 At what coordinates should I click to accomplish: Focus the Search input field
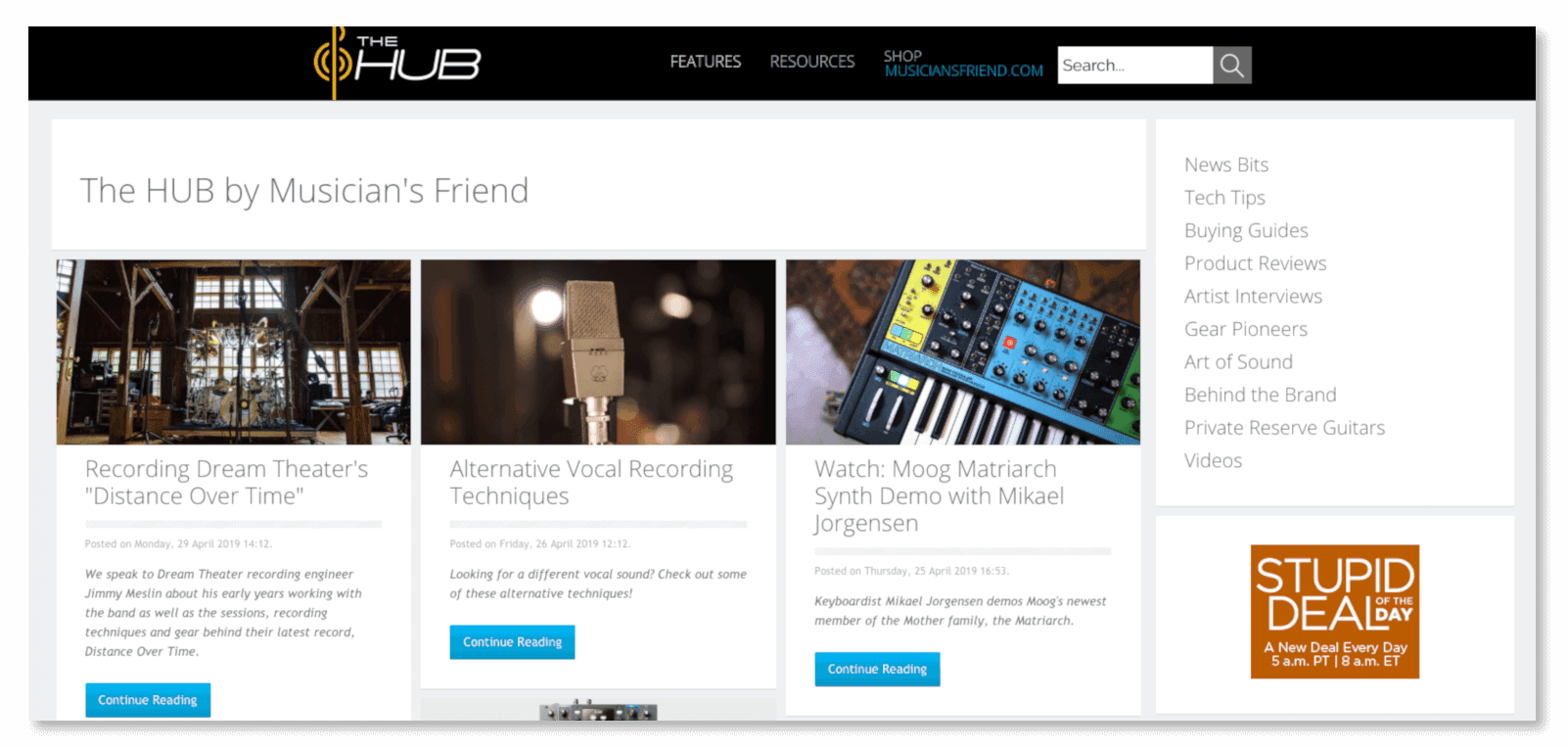pos(1135,66)
